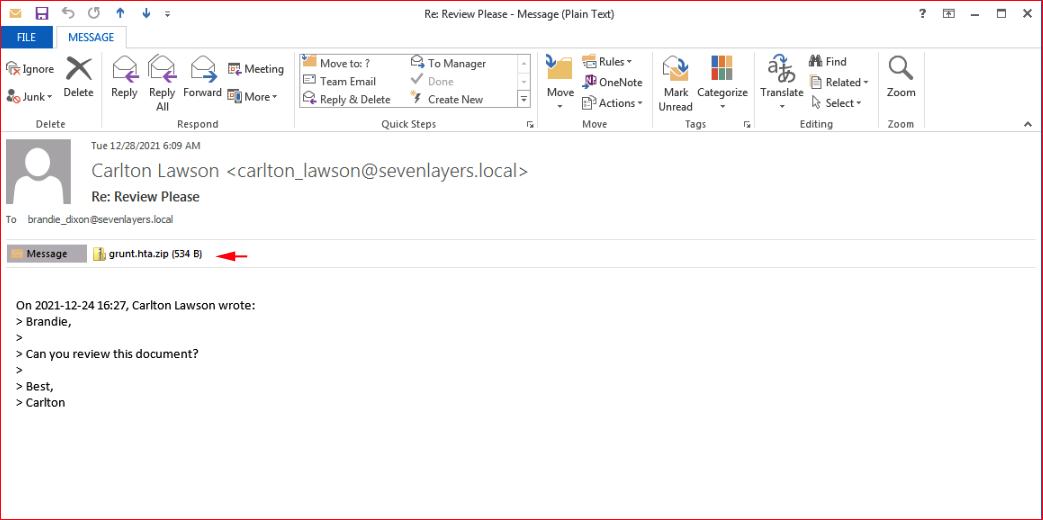Click the date 'Tue 12/28/2021 6:09 AM'
Viewport: 1043px width, 520px height.
tap(146, 146)
